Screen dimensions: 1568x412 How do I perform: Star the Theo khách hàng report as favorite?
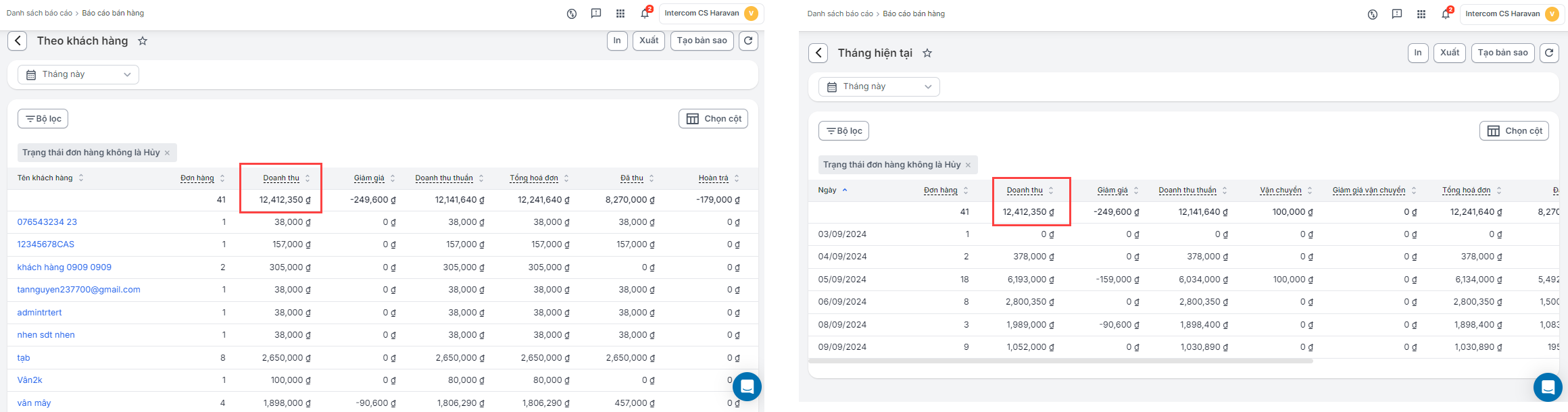143,41
